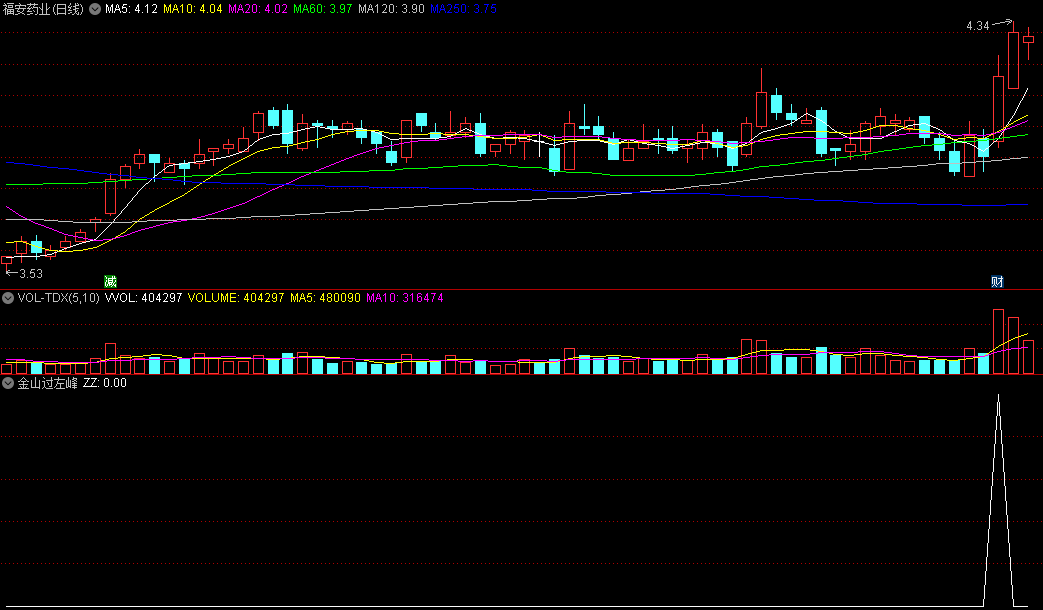Click the ZZ: 0.00 value

105,383
